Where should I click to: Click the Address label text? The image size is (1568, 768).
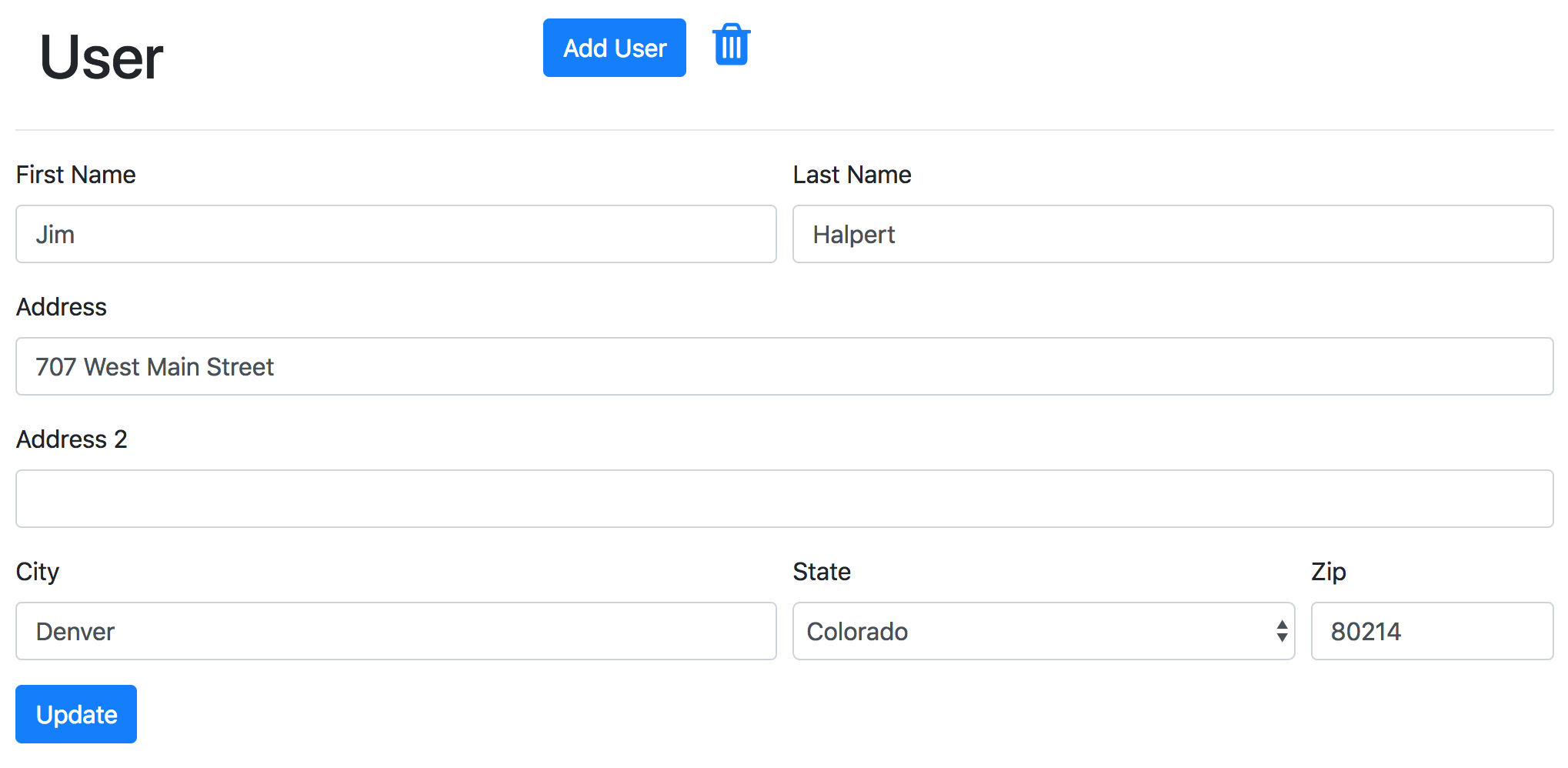pyautogui.click(x=62, y=307)
